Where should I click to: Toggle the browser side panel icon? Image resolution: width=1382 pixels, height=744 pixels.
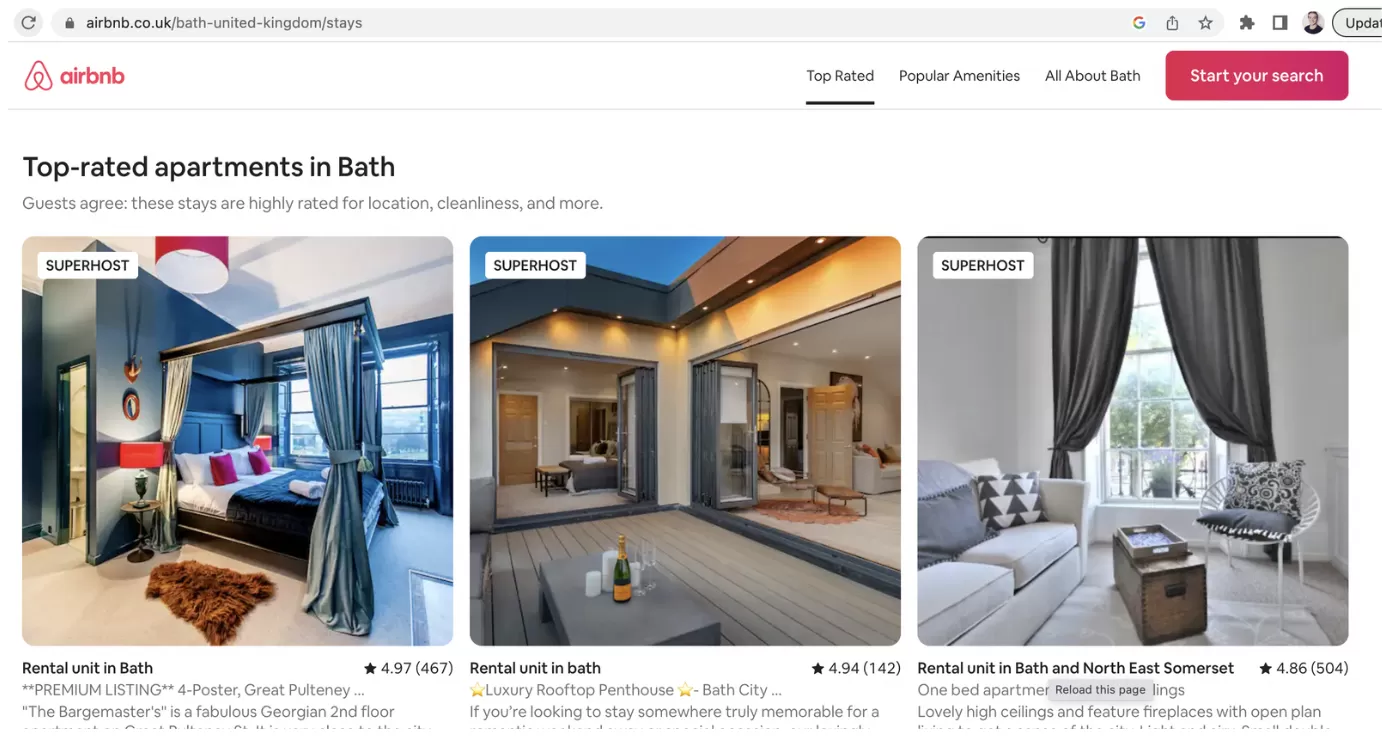tap(1280, 22)
